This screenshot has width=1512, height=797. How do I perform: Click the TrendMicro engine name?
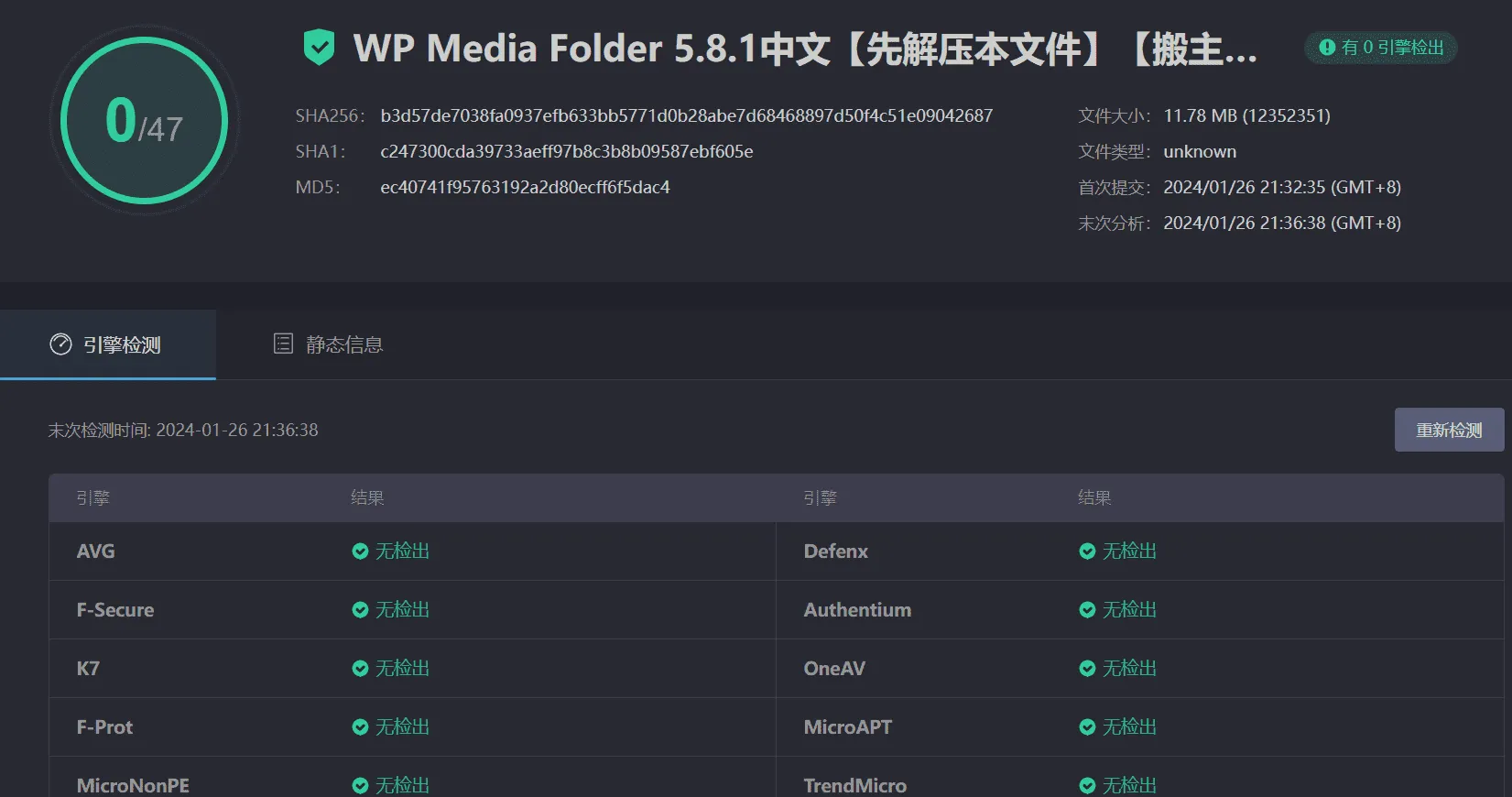[855, 786]
